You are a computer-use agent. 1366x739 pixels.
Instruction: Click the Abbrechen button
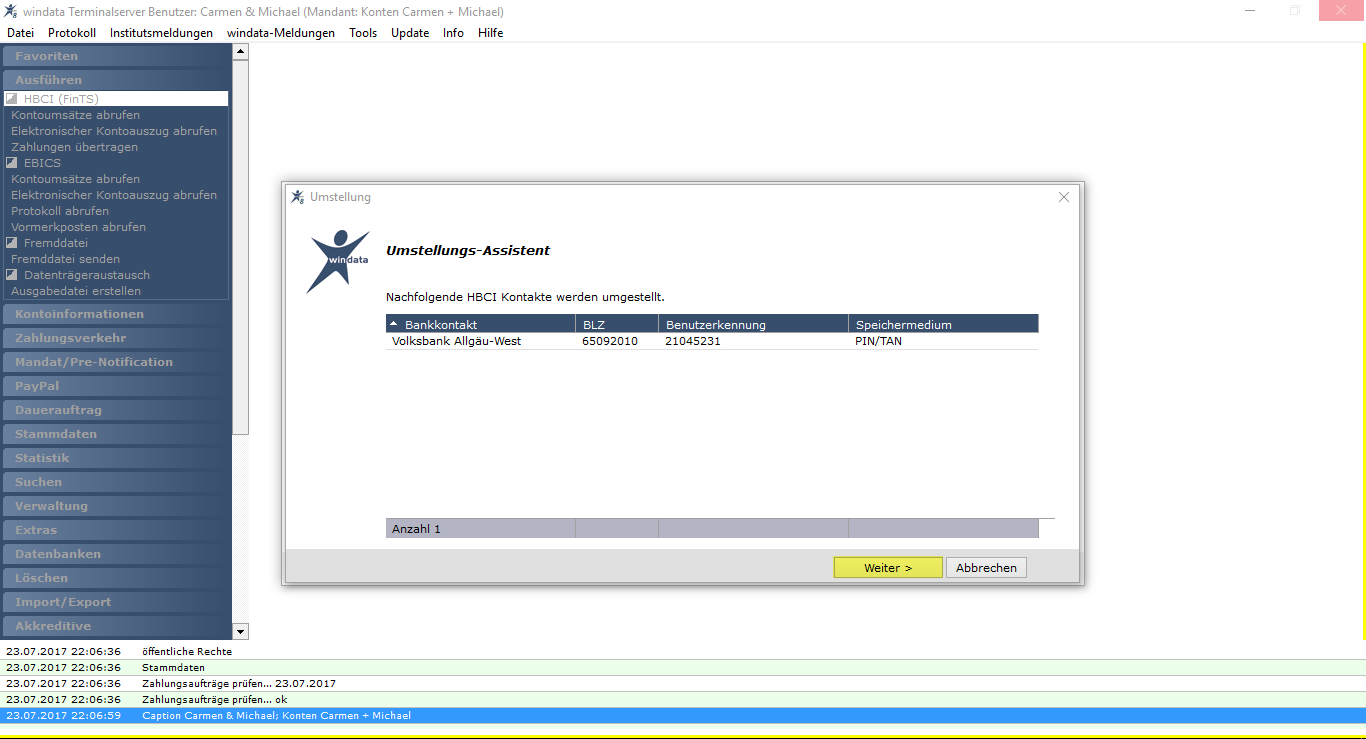986,568
